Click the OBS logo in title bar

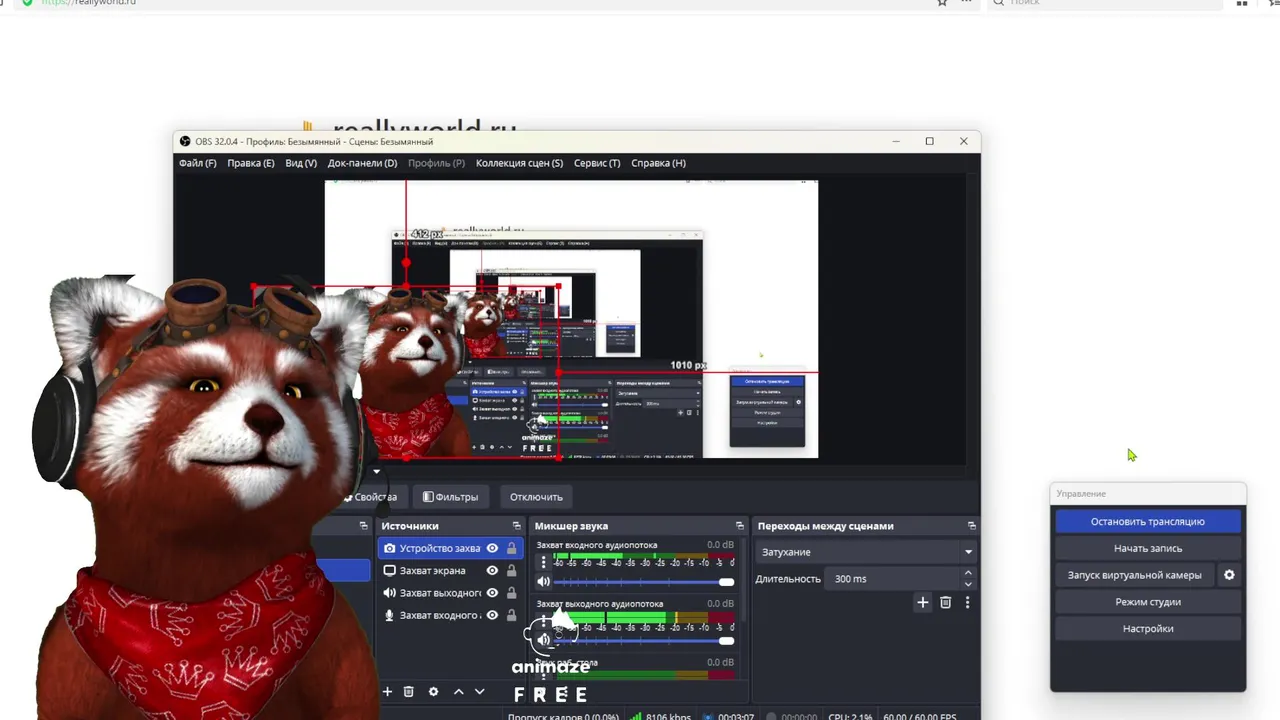185,141
